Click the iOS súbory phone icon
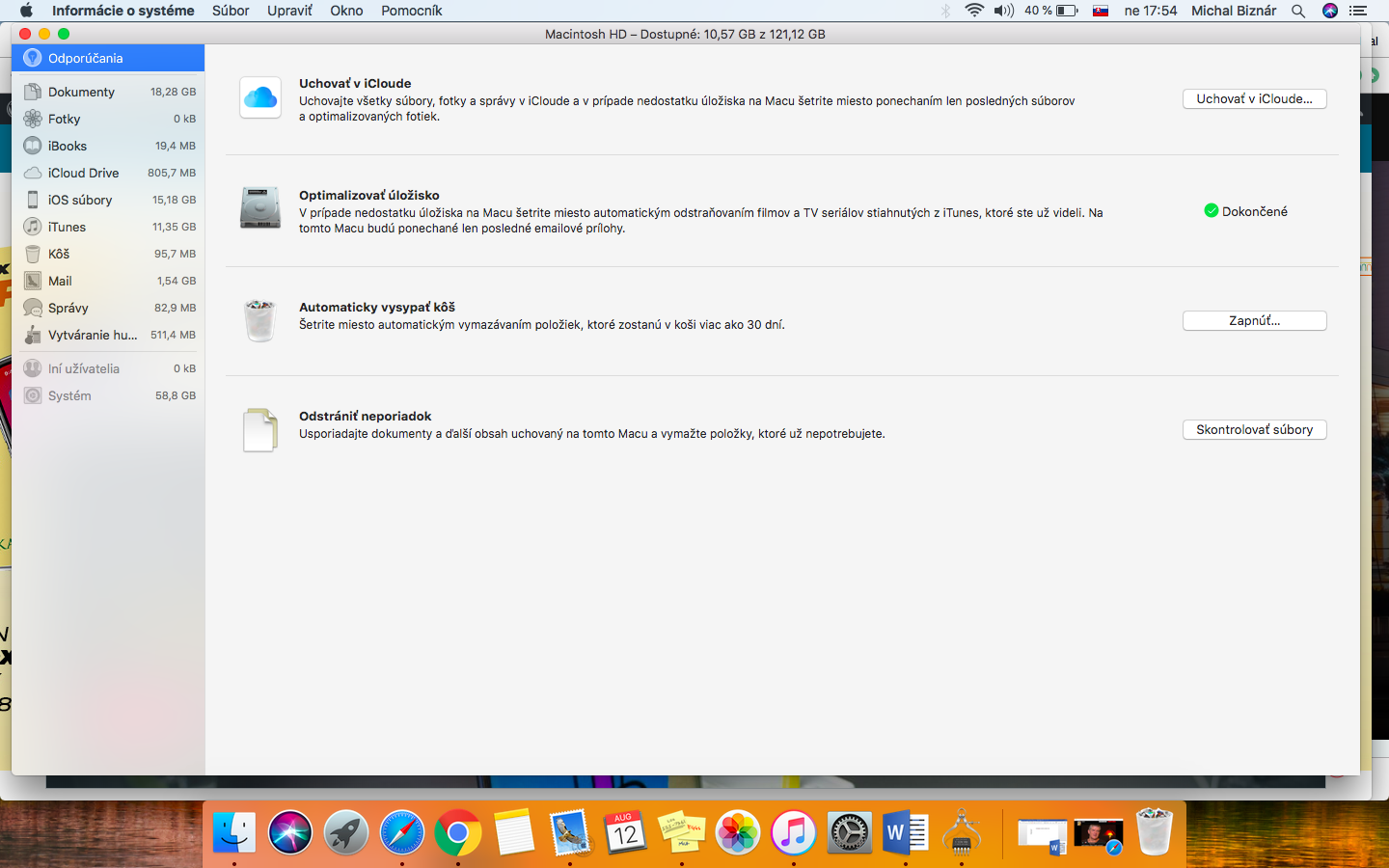 tap(33, 200)
